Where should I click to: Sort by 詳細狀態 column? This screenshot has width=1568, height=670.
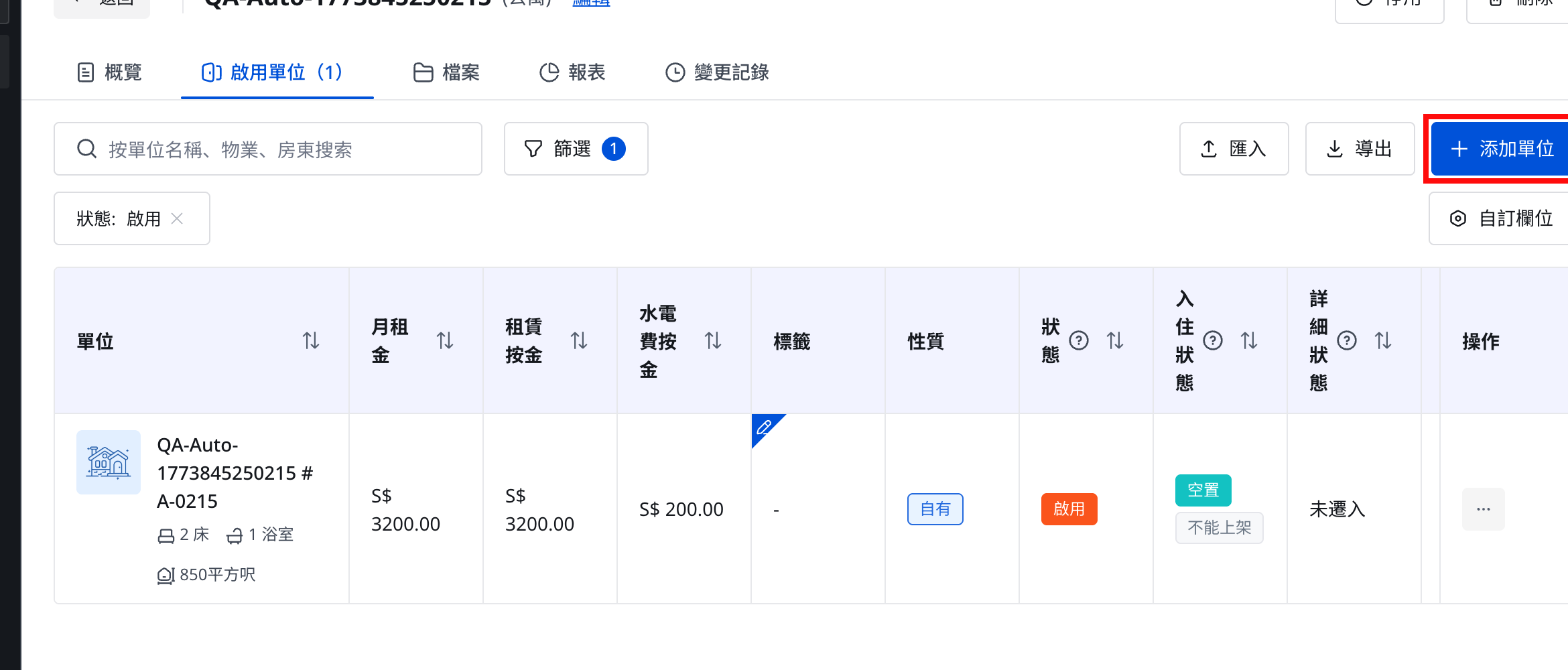(1383, 341)
